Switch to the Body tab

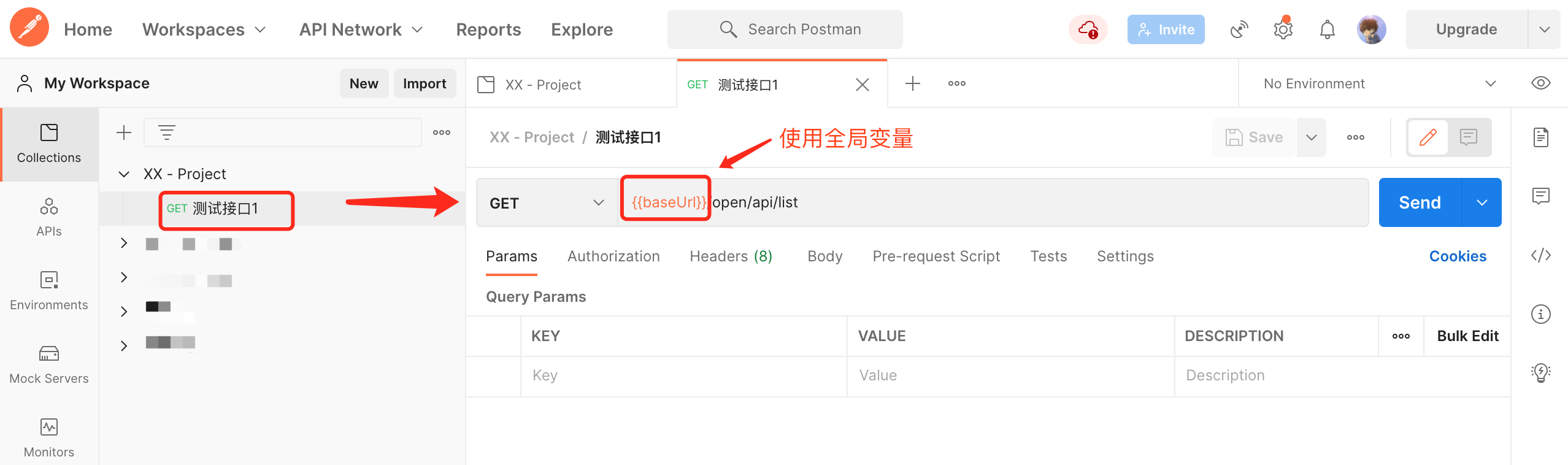tap(824, 256)
